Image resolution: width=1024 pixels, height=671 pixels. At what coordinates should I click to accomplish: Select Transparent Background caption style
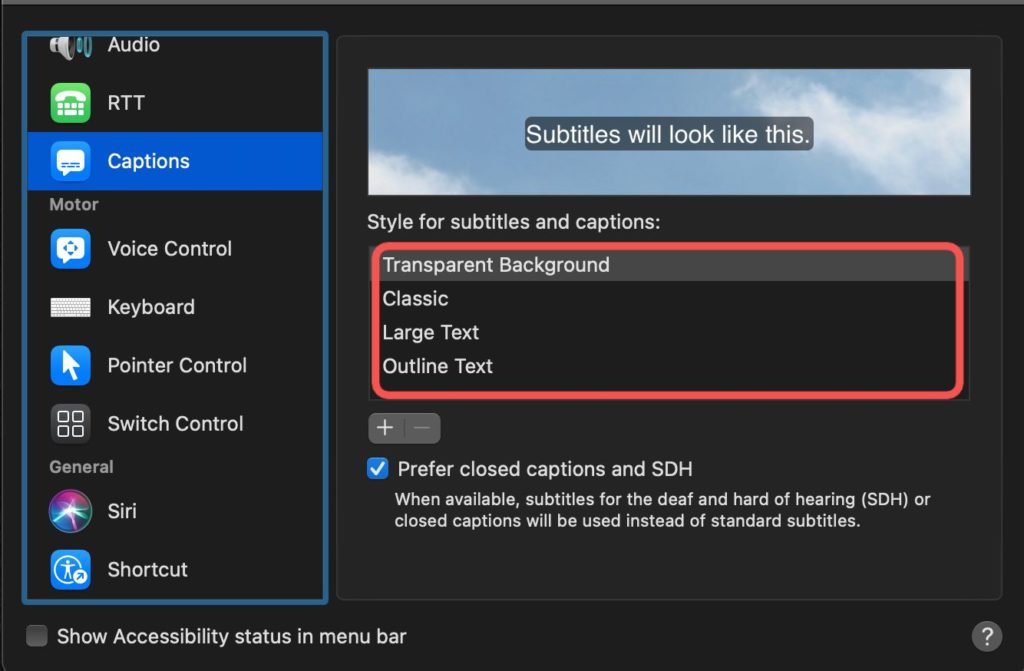point(669,265)
